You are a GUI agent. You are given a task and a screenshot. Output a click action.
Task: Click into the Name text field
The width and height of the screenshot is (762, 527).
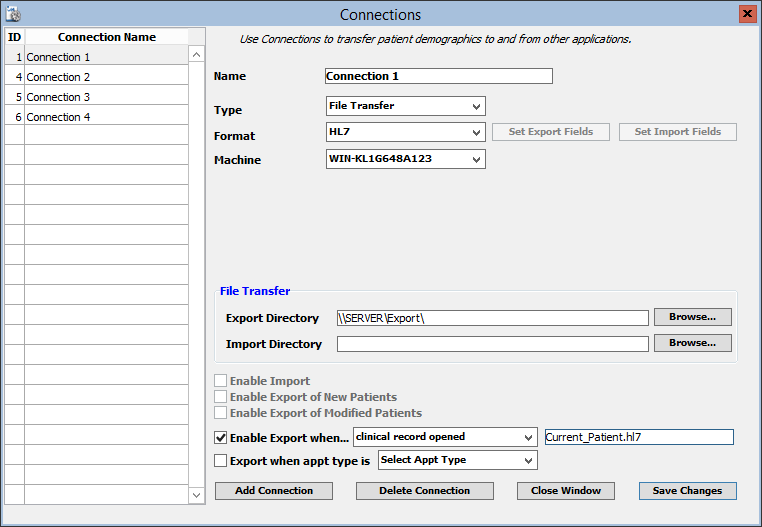[438, 76]
